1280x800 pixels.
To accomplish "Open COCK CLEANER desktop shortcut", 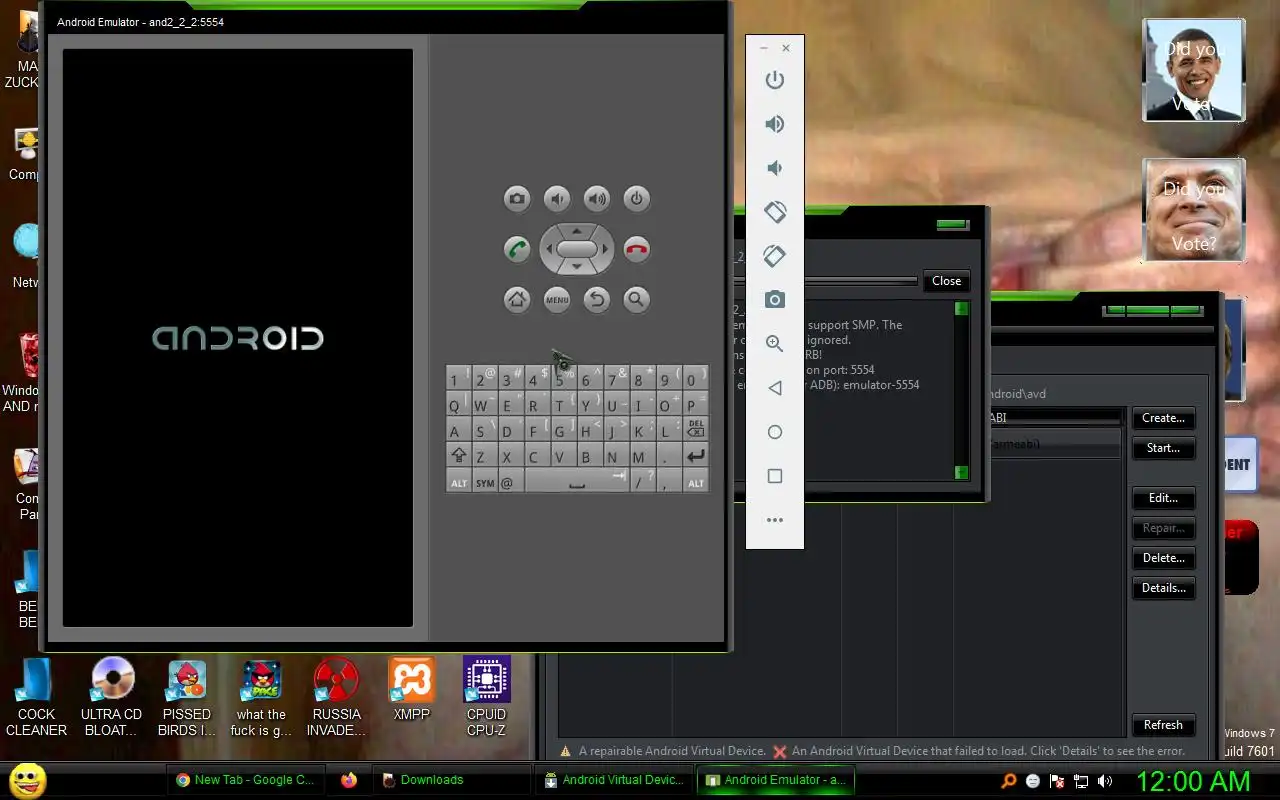I will tap(36, 697).
